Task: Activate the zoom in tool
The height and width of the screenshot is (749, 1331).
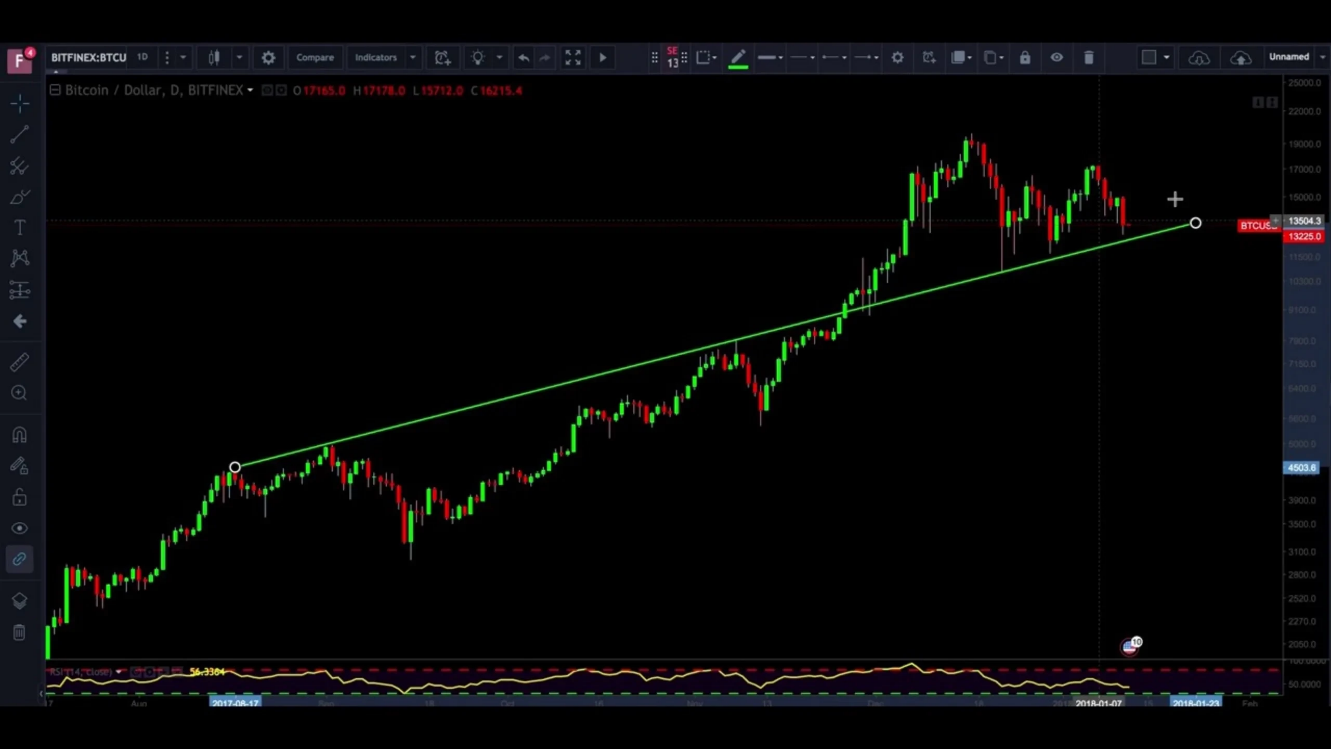Action: (x=19, y=394)
